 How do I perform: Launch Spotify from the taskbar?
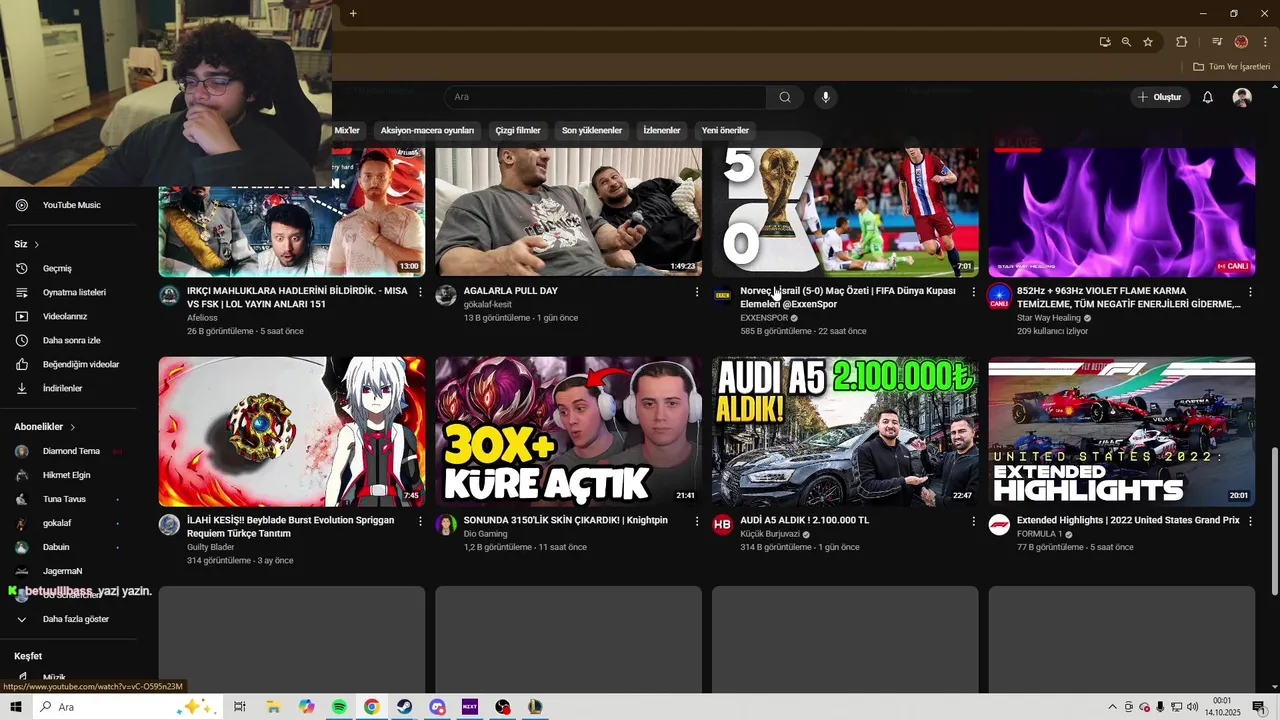click(339, 707)
